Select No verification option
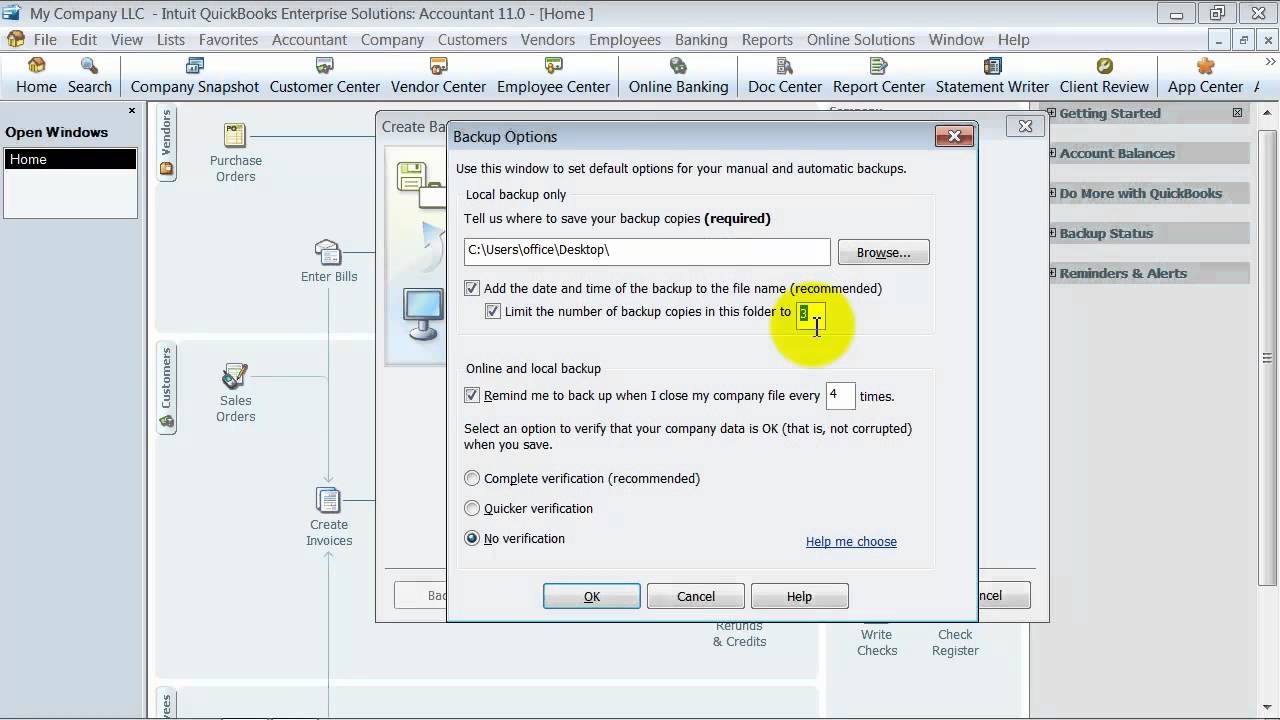Image resolution: width=1280 pixels, height=720 pixels. pos(472,538)
